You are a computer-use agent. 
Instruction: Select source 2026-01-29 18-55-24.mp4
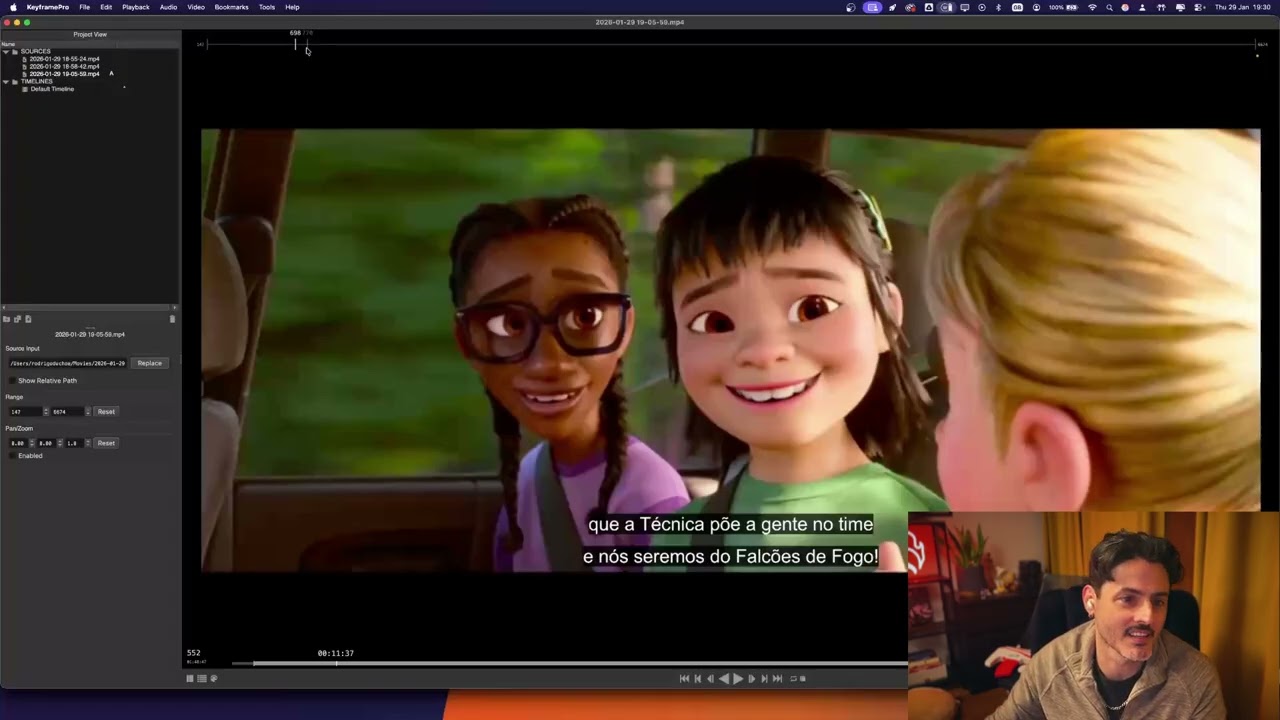64,59
